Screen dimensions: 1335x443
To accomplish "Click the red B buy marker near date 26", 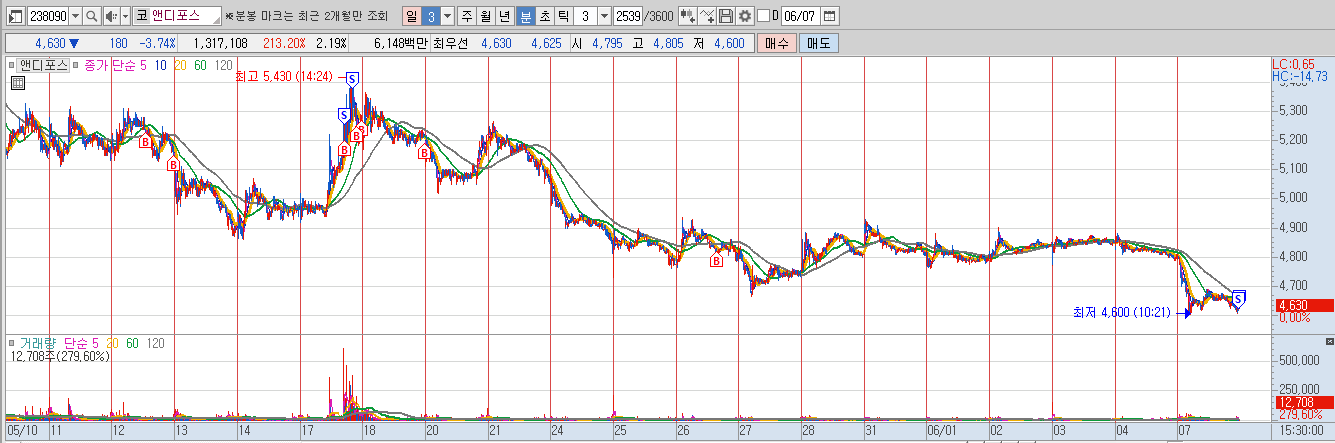I will coord(716,261).
